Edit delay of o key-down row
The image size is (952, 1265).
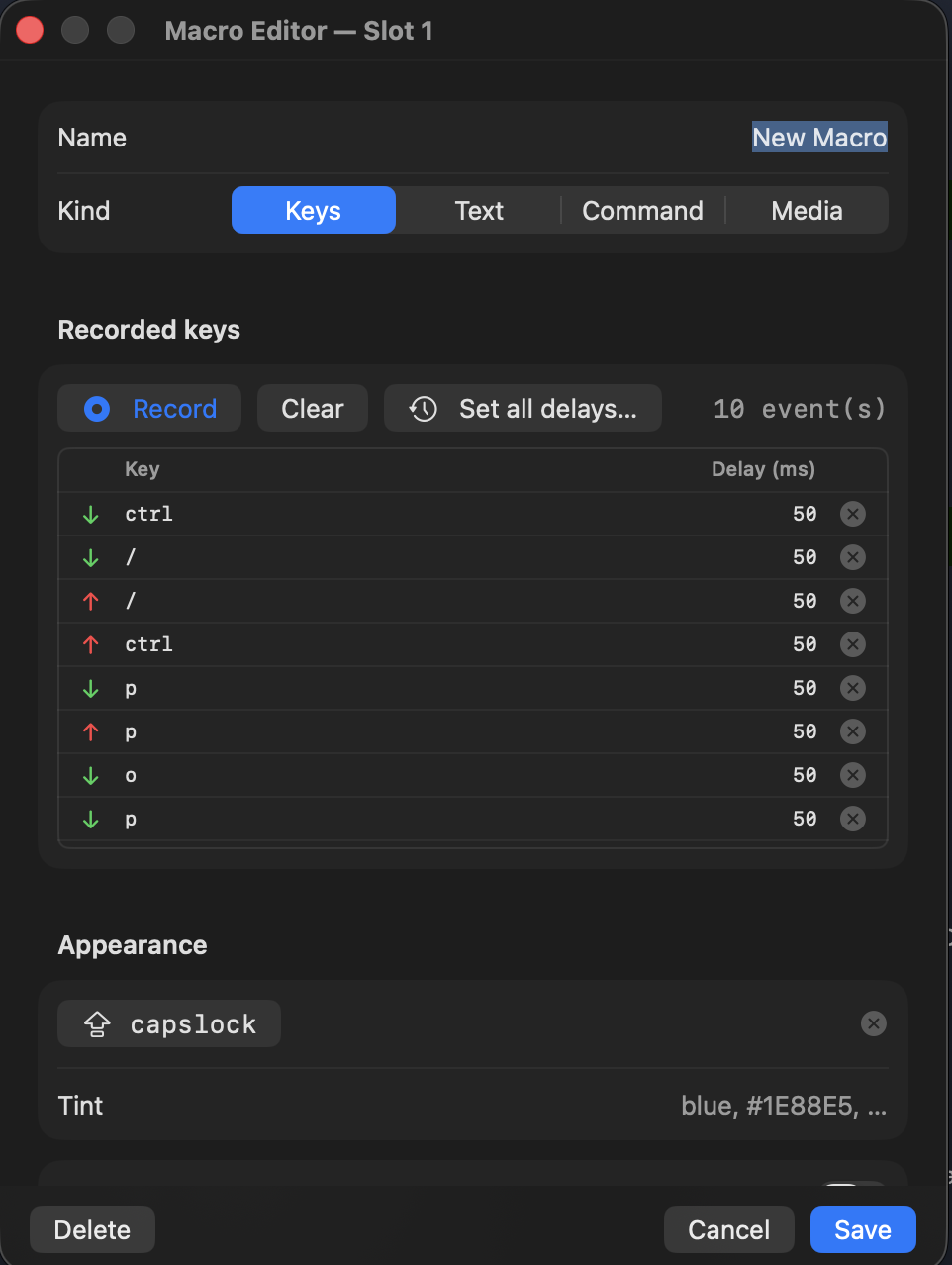coord(805,775)
